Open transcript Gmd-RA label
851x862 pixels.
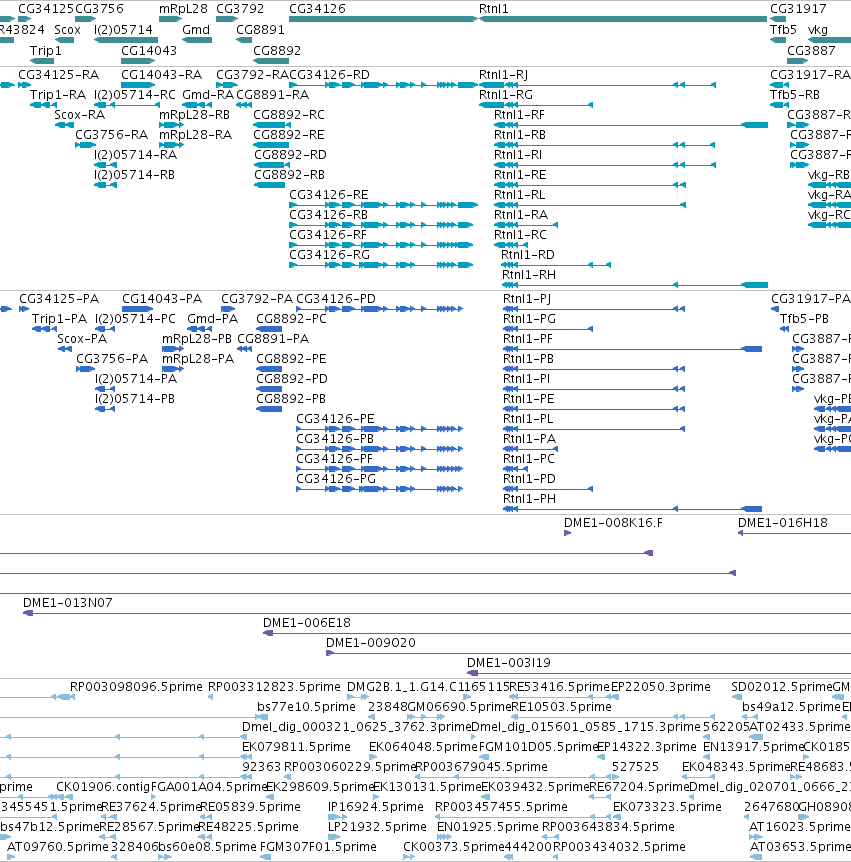pos(208,95)
